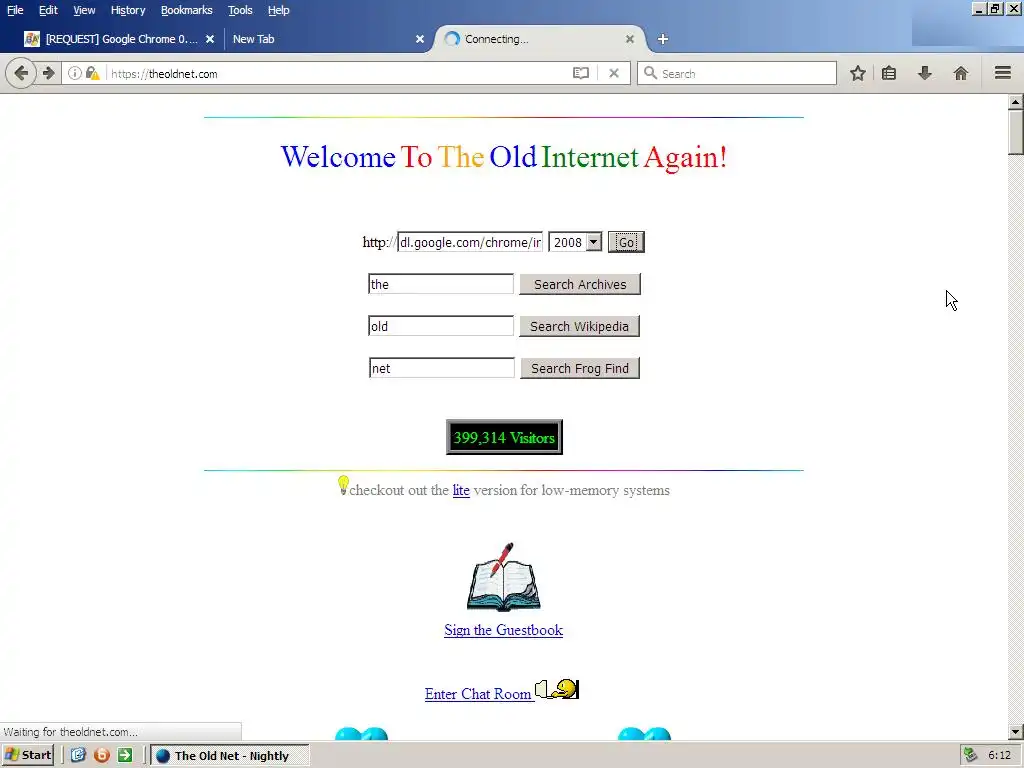Open the Downloads arrow icon
Viewport: 1024px width, 768px height.
pos(925,73)
